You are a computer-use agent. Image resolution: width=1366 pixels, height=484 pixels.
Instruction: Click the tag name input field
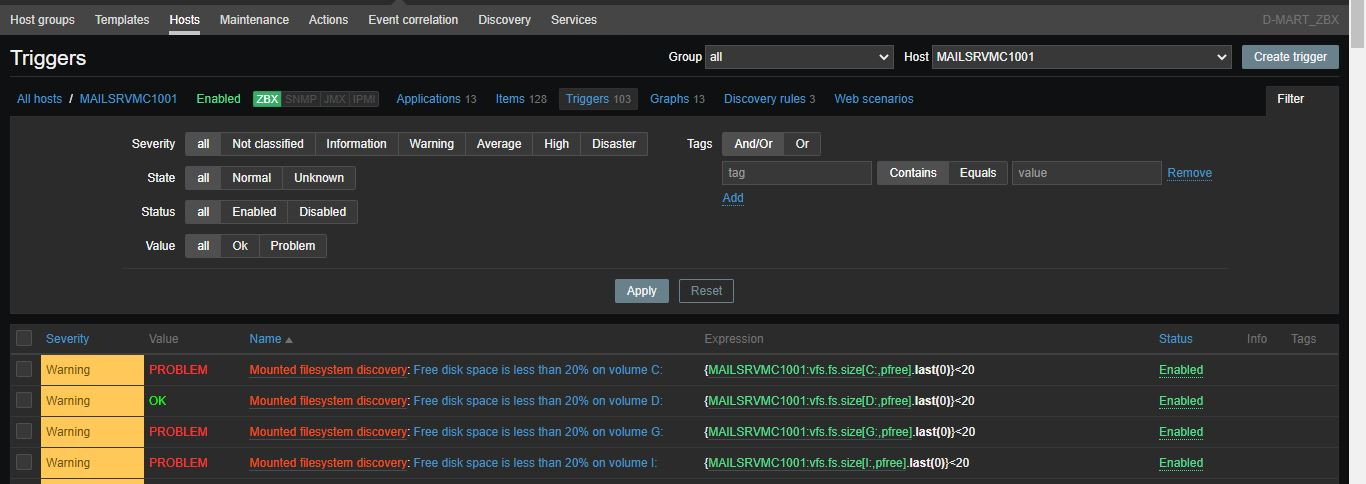point(796,173)
